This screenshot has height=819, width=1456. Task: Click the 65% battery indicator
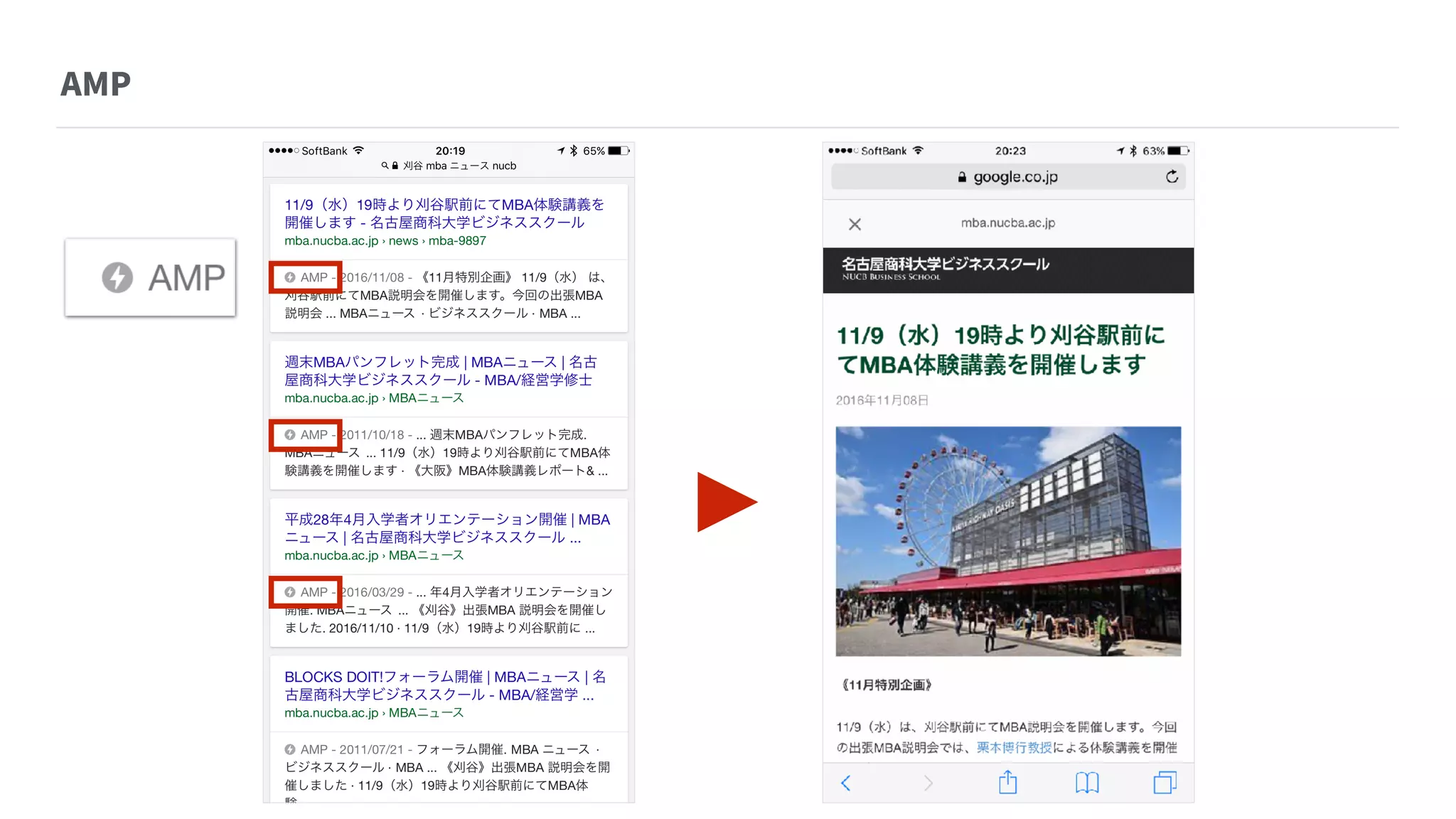tap(606, 151)
